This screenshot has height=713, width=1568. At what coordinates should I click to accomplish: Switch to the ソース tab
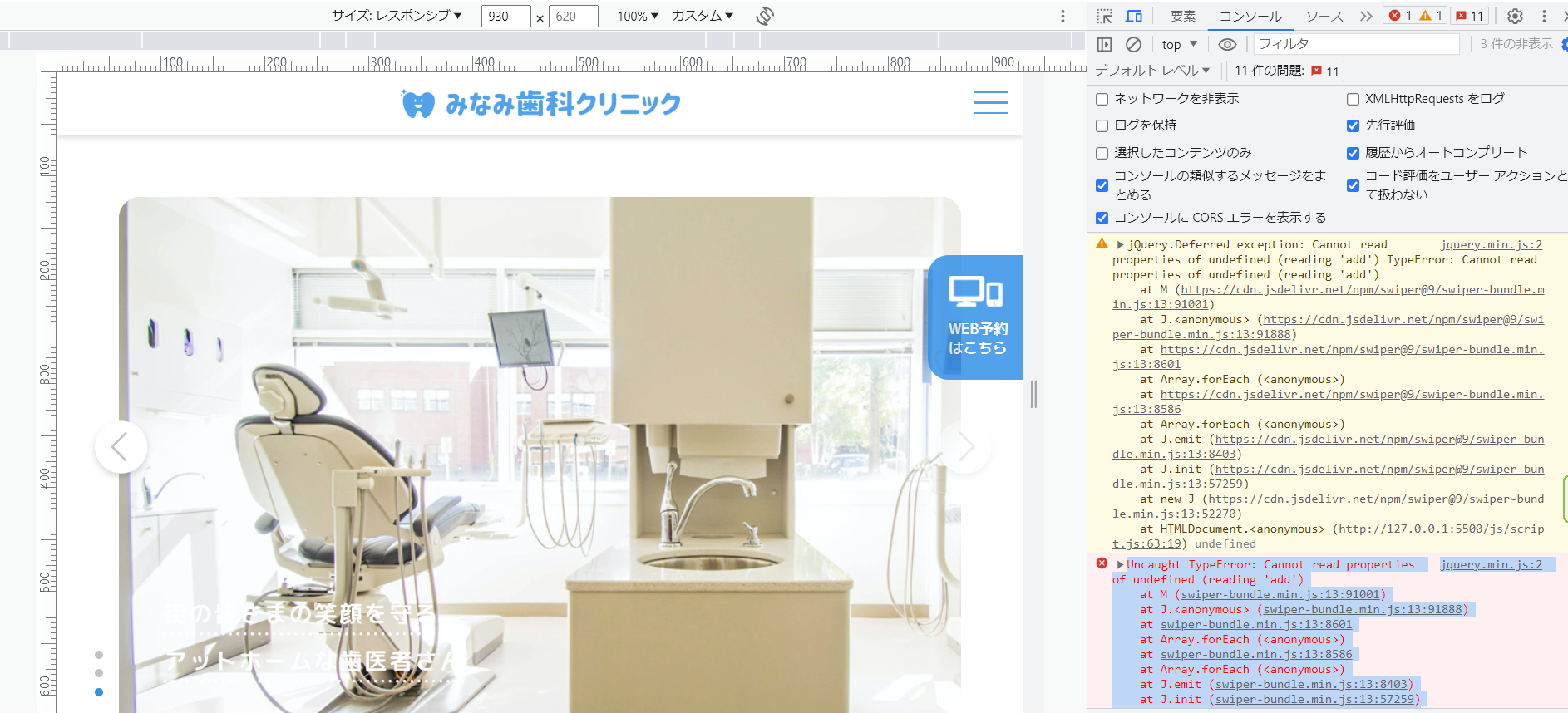pos(1324,16)
